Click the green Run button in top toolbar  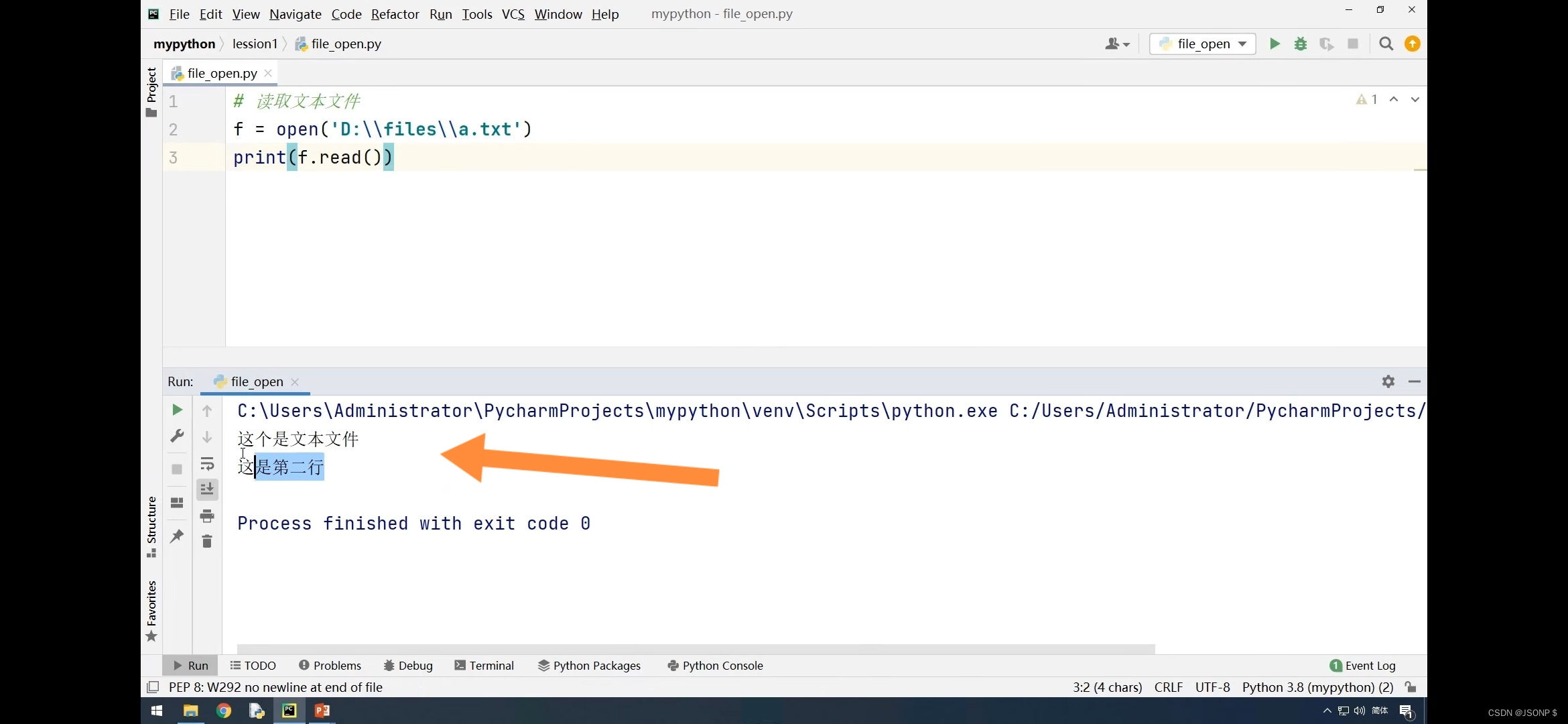pyautogui.click(x=1275, y=44)
